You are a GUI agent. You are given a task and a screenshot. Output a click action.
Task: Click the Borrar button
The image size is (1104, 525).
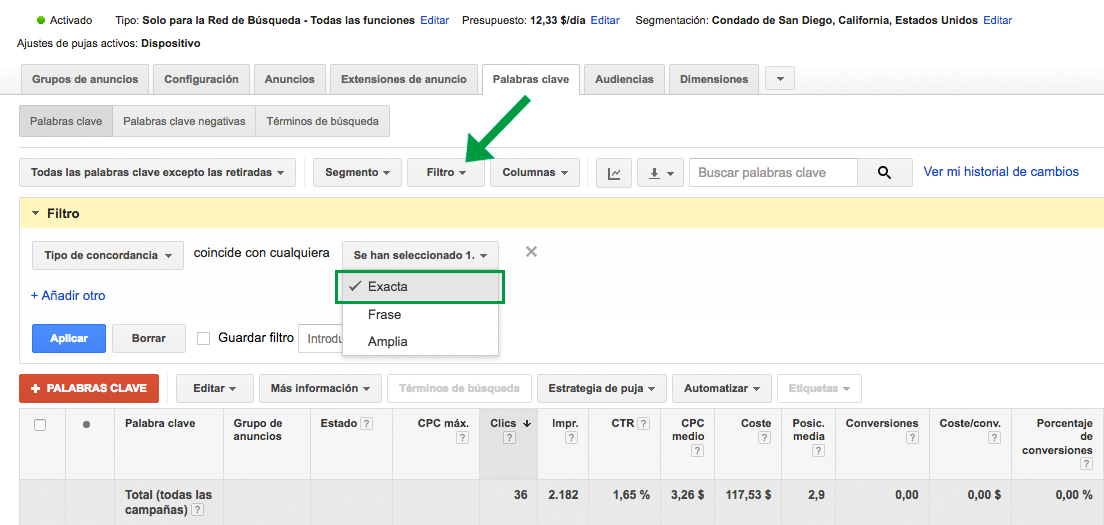click(149, 339)
